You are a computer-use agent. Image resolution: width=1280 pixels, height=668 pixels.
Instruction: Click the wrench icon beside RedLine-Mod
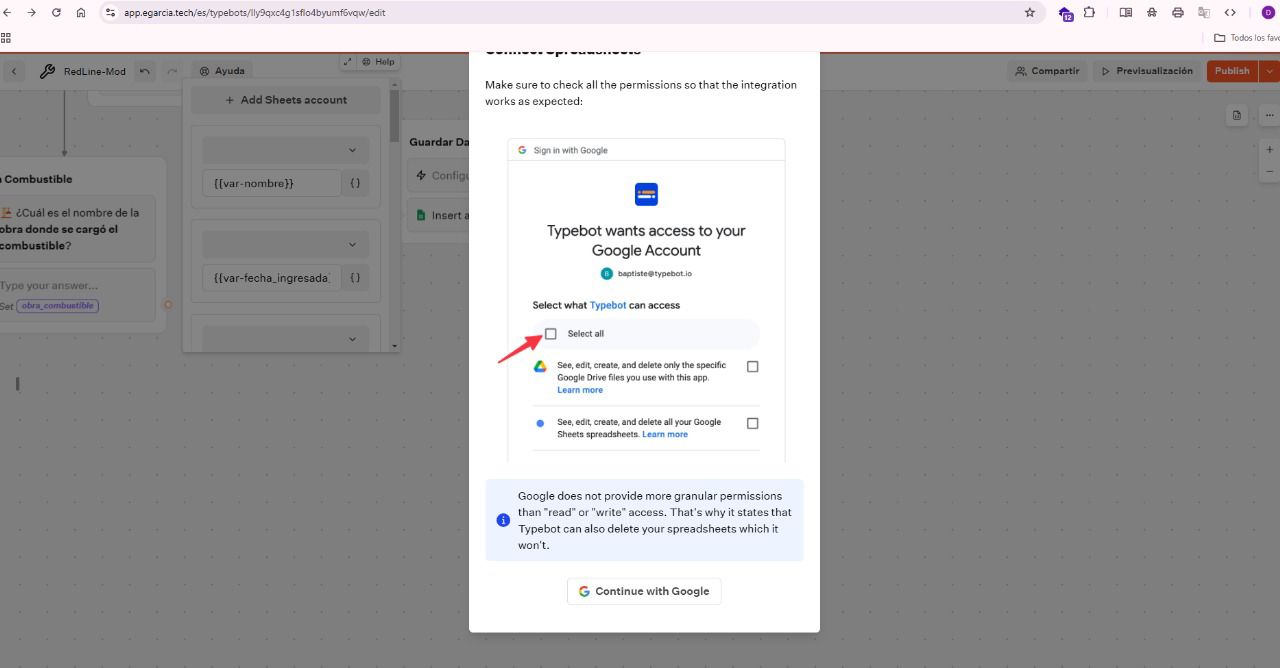47,71
